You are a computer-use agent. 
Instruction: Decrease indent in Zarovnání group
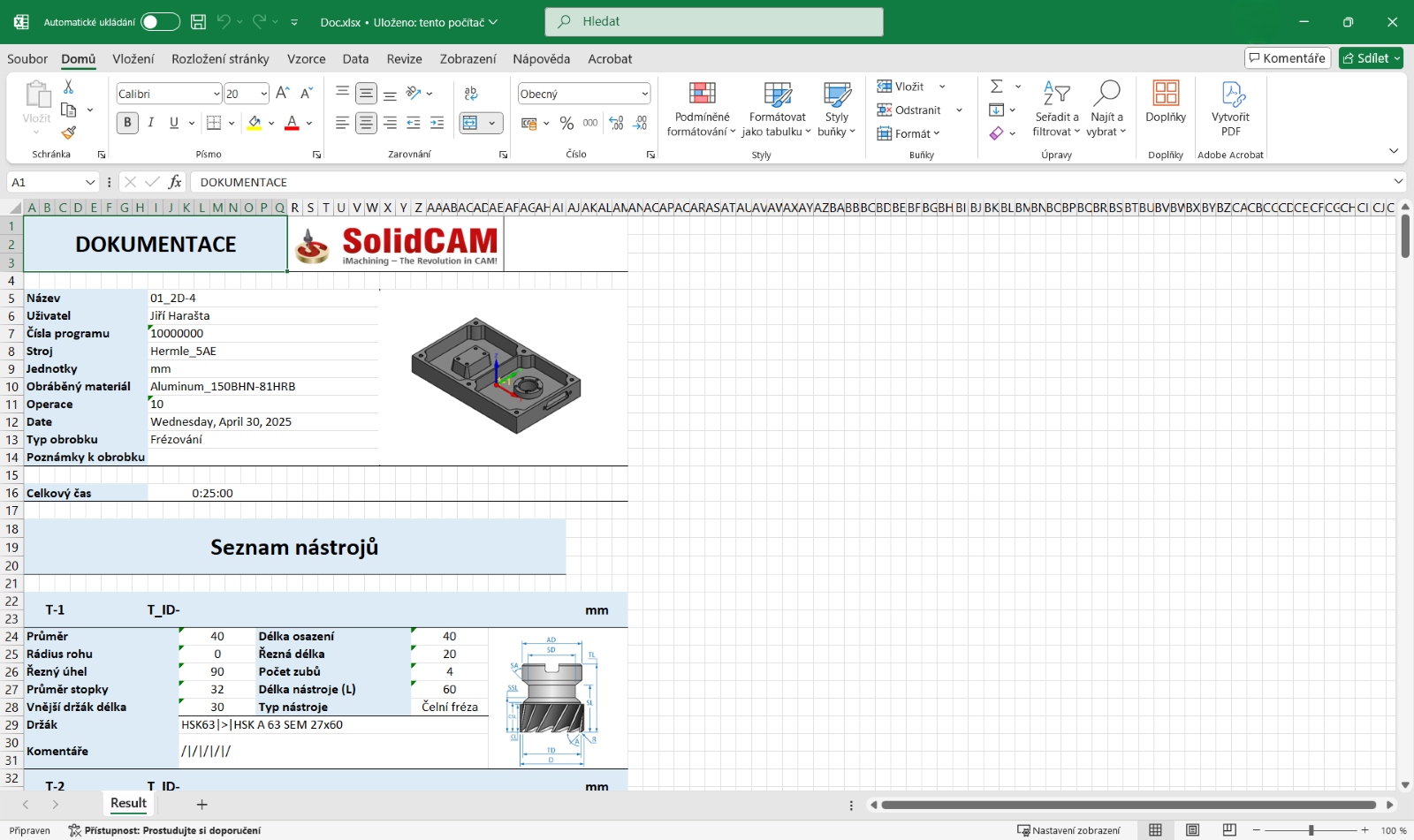coord(414,123)
